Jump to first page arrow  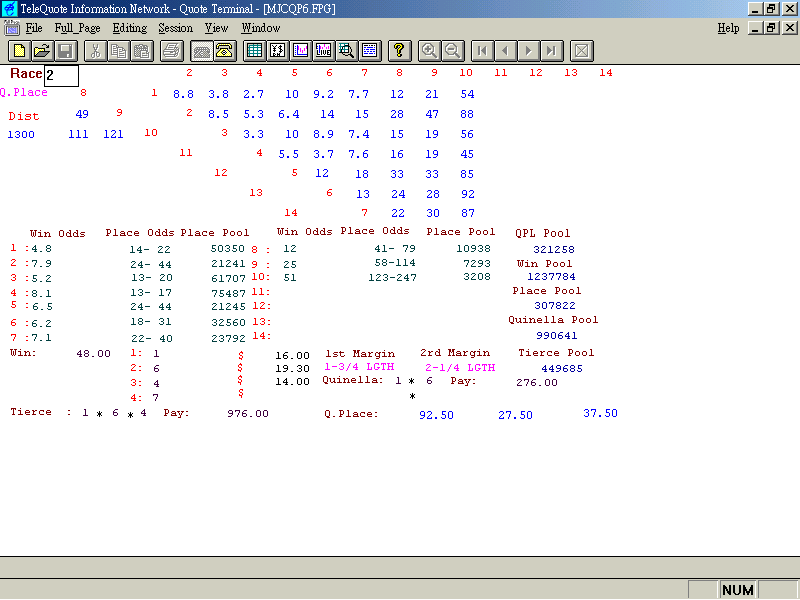pos(482,51)
